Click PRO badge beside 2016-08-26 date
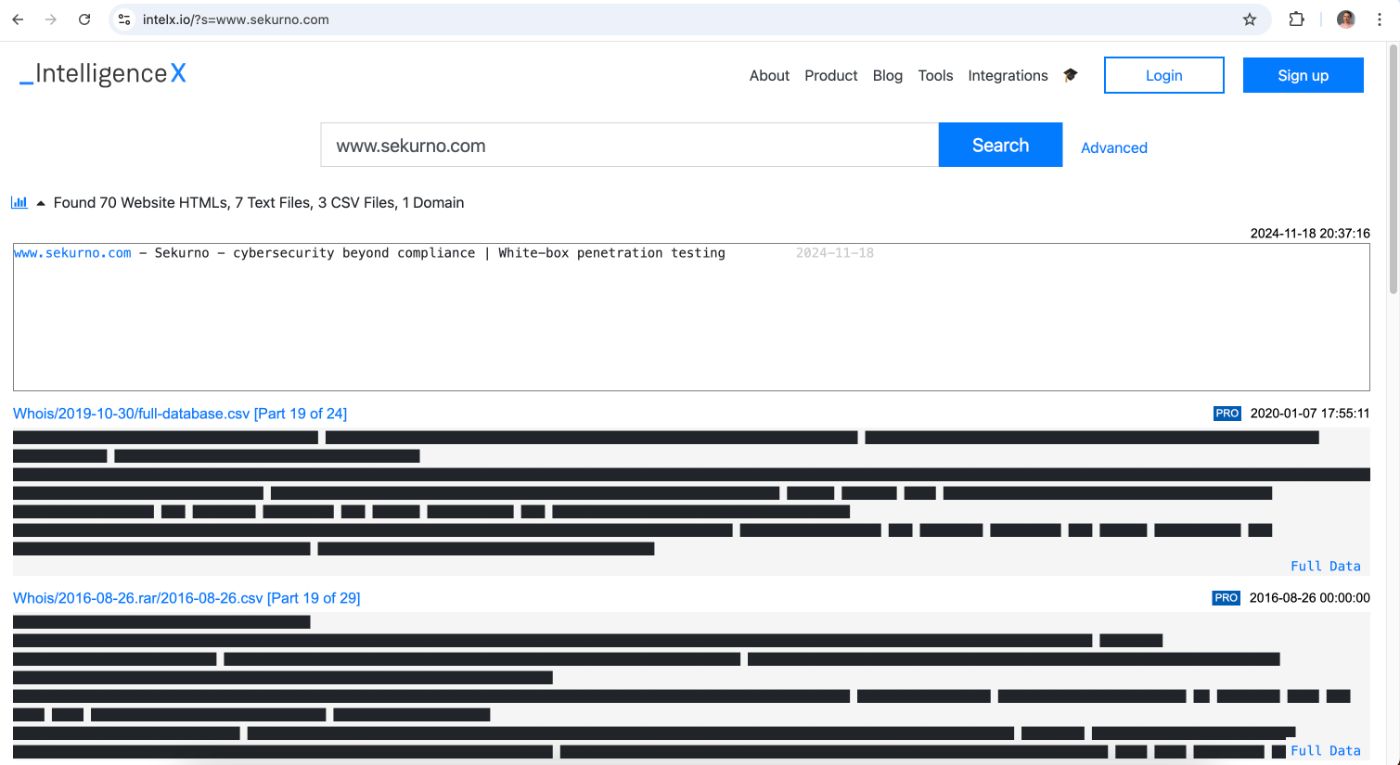Image resolution: width=1400 pixels, height=765 pixels. pyautogui.click(x=1226, y=598)
